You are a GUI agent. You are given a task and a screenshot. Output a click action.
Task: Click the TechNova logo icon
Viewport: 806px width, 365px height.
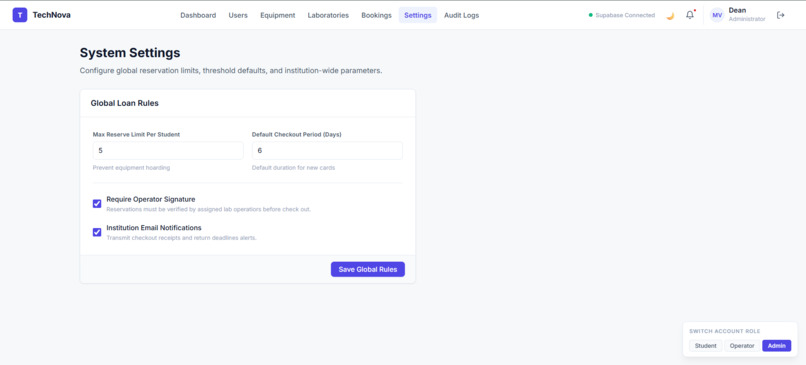coord(20,15)
